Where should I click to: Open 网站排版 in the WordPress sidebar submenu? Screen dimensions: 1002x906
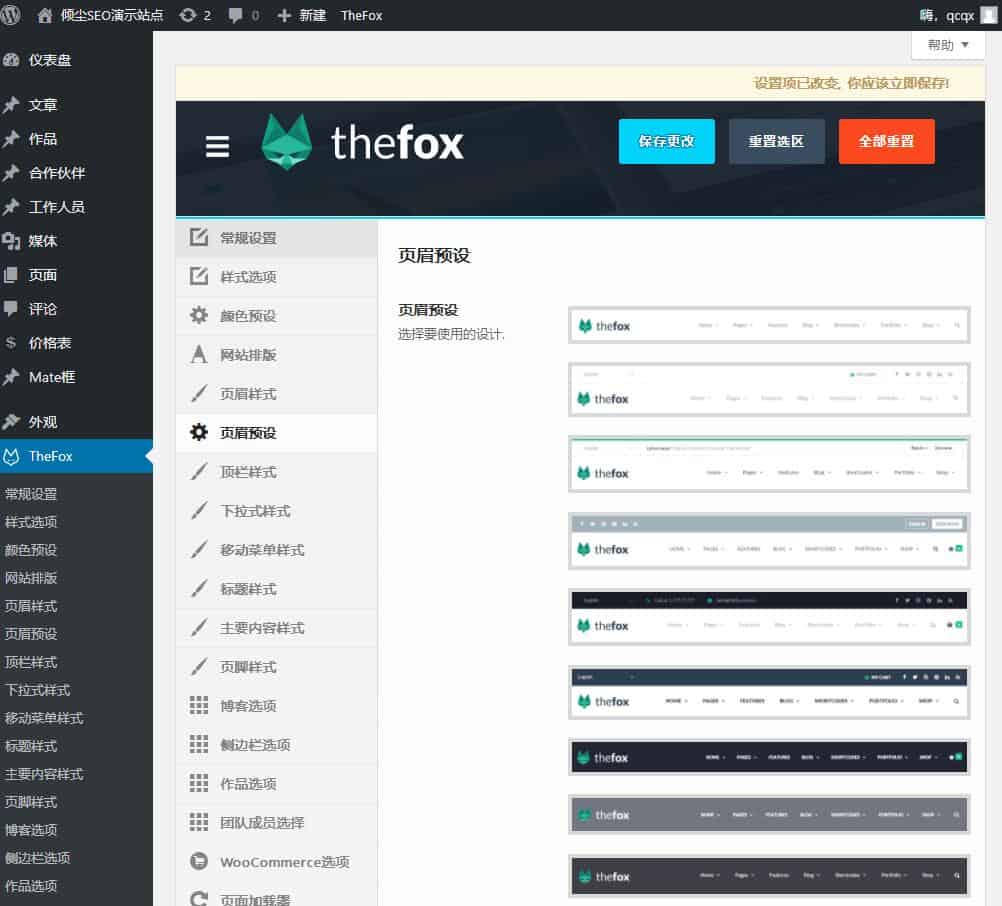(x=31, y=578)
